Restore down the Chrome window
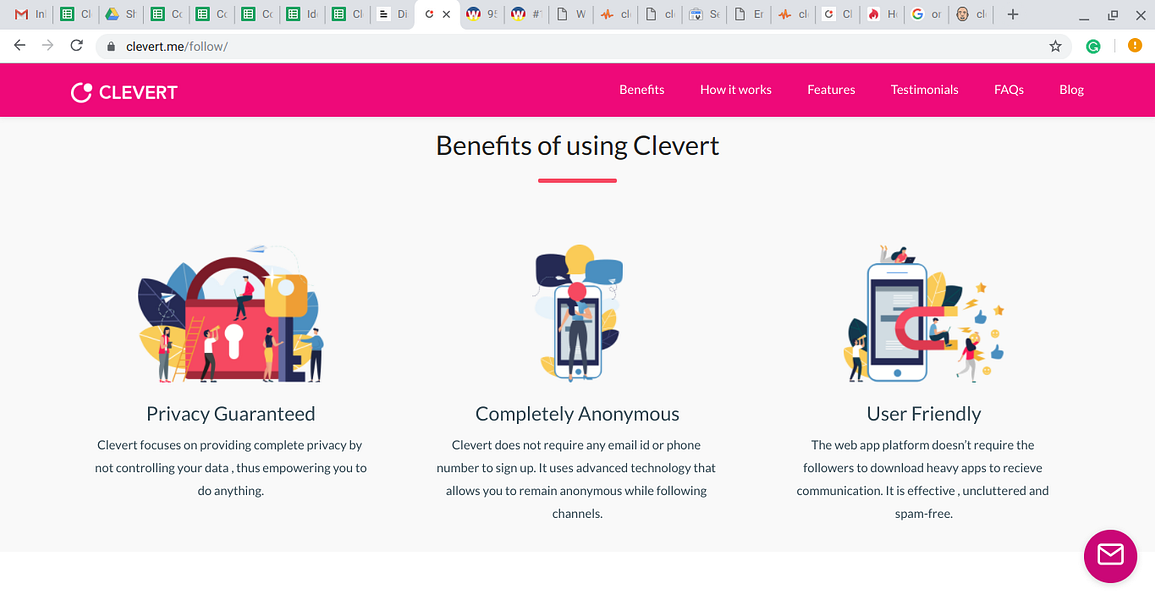 pyautogui.click(x=1112, y=15)
